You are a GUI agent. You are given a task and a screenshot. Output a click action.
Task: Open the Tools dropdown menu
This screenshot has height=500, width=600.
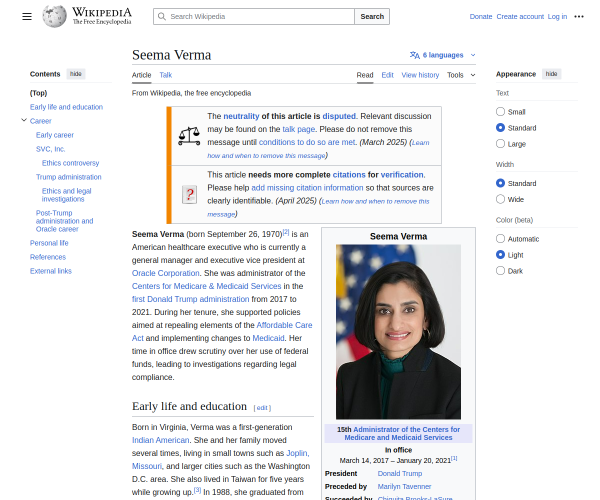pyautogui.click(x=461, y=75)
